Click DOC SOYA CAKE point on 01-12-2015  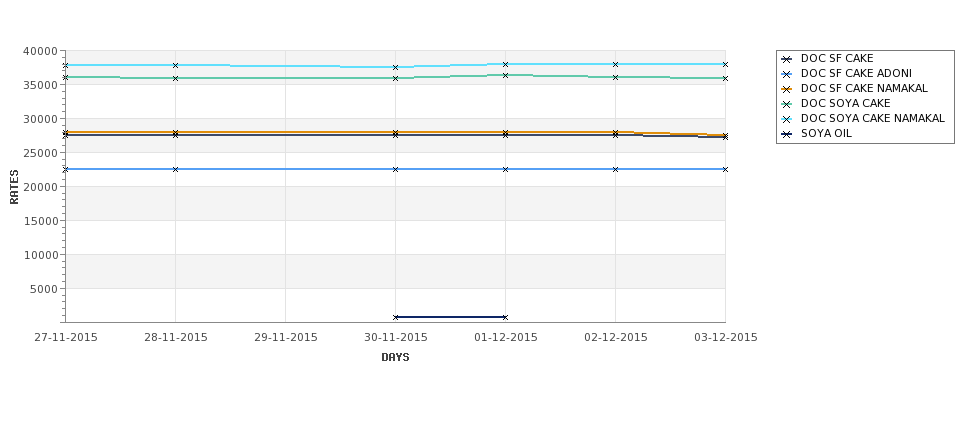[x=505, y=75]
